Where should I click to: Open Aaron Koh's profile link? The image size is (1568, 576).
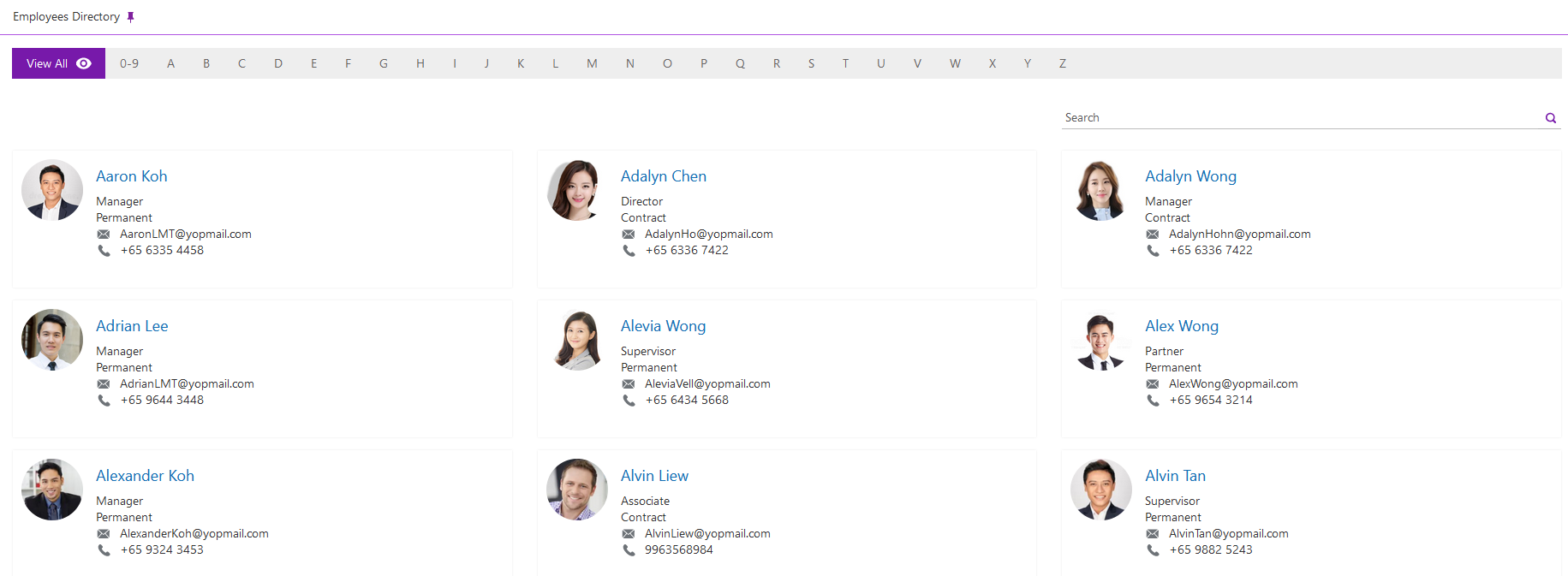(131, 176)
